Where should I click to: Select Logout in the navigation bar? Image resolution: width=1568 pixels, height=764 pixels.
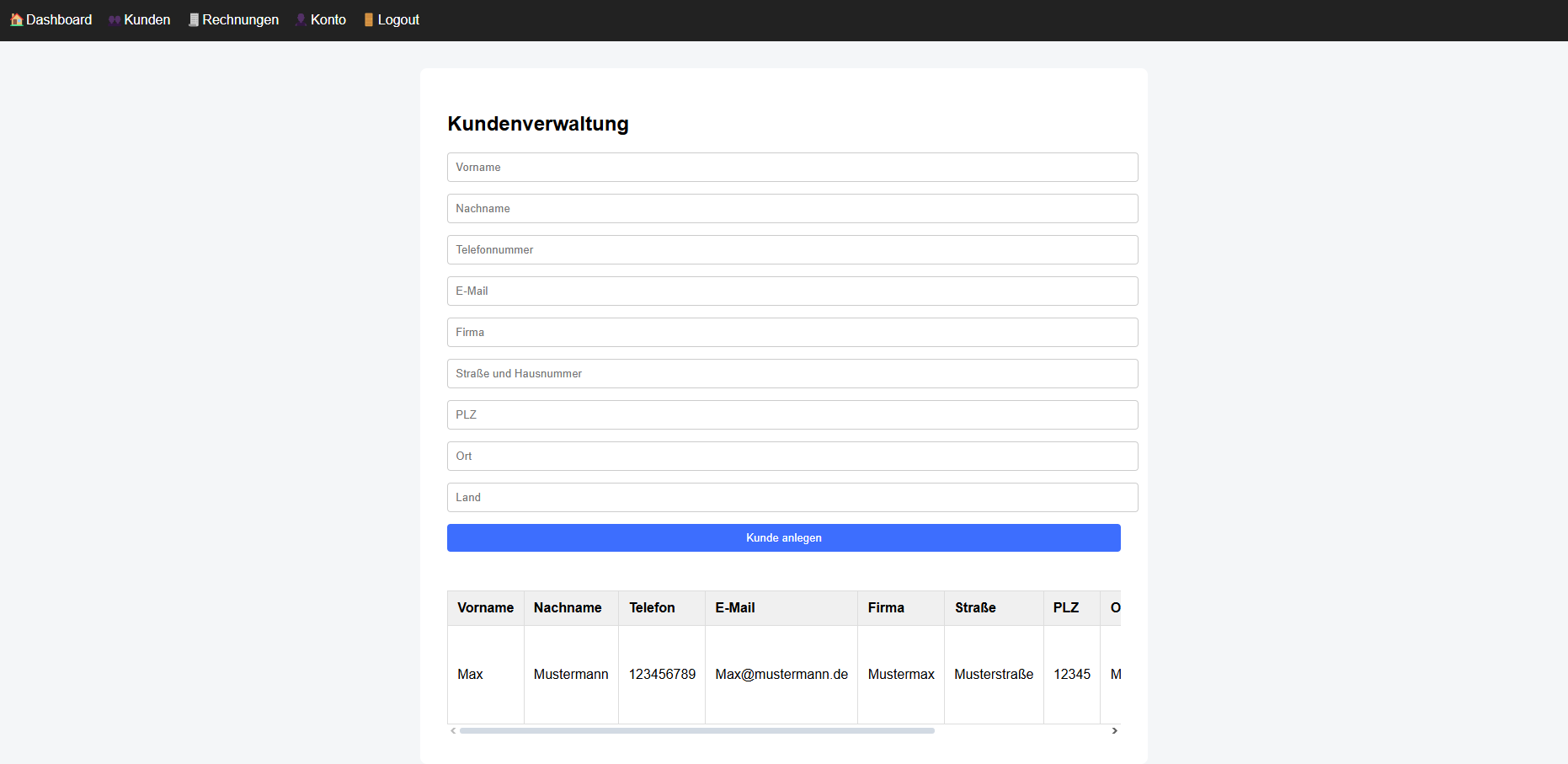coord(397,19)
